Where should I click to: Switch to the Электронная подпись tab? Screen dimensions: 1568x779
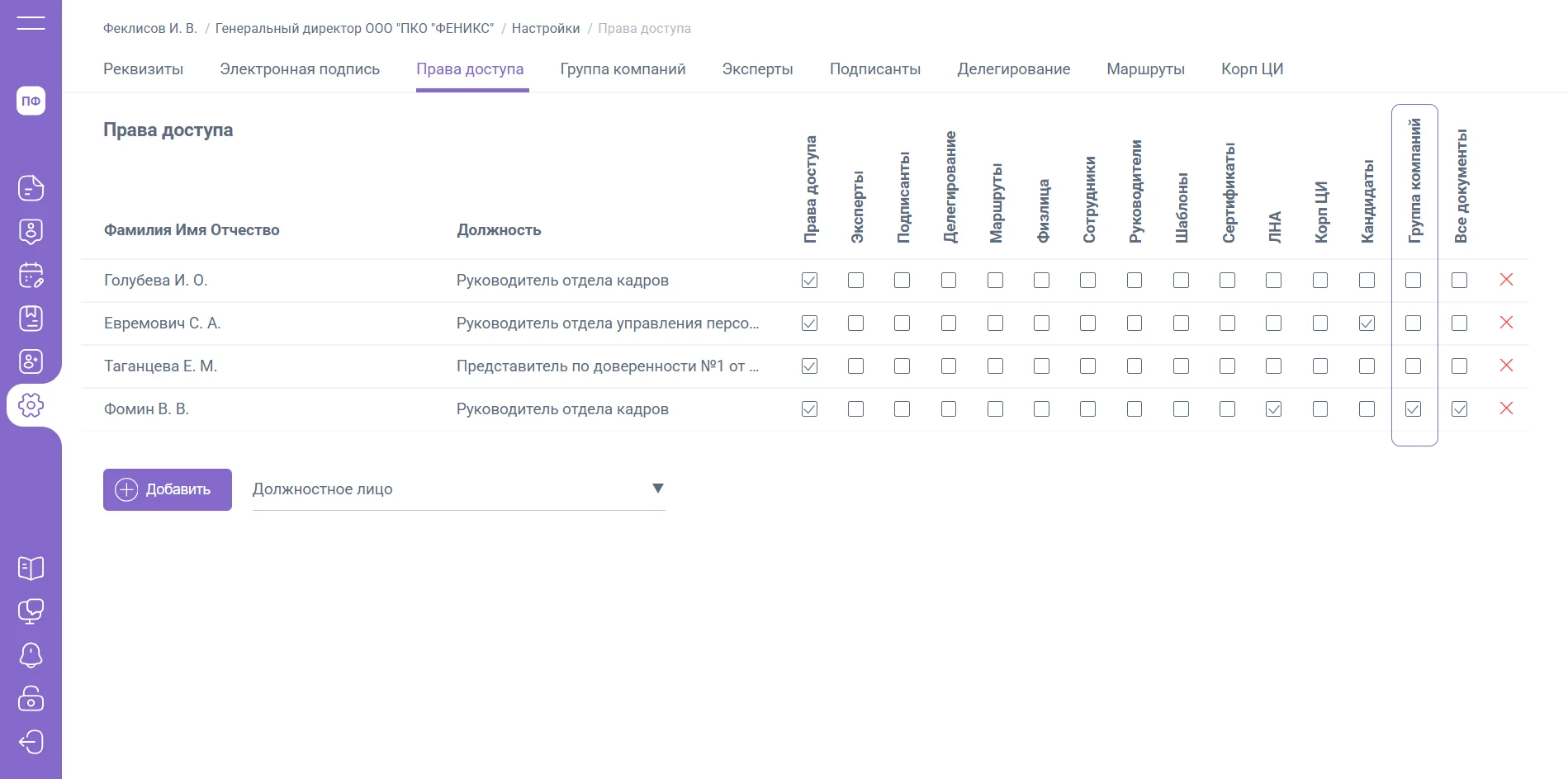(300, 69)
